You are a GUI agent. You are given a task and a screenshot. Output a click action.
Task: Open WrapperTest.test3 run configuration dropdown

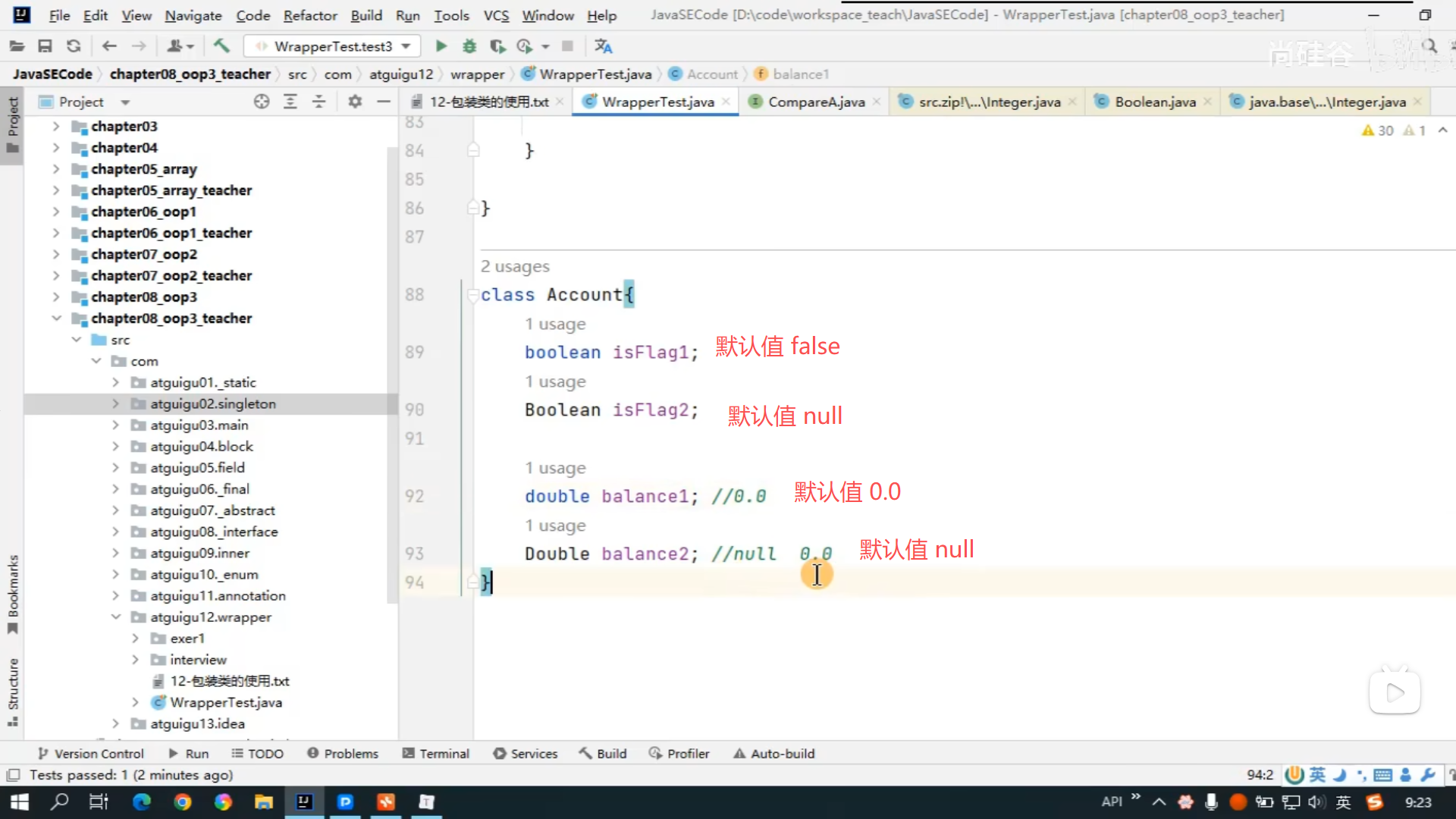[334, 46]
